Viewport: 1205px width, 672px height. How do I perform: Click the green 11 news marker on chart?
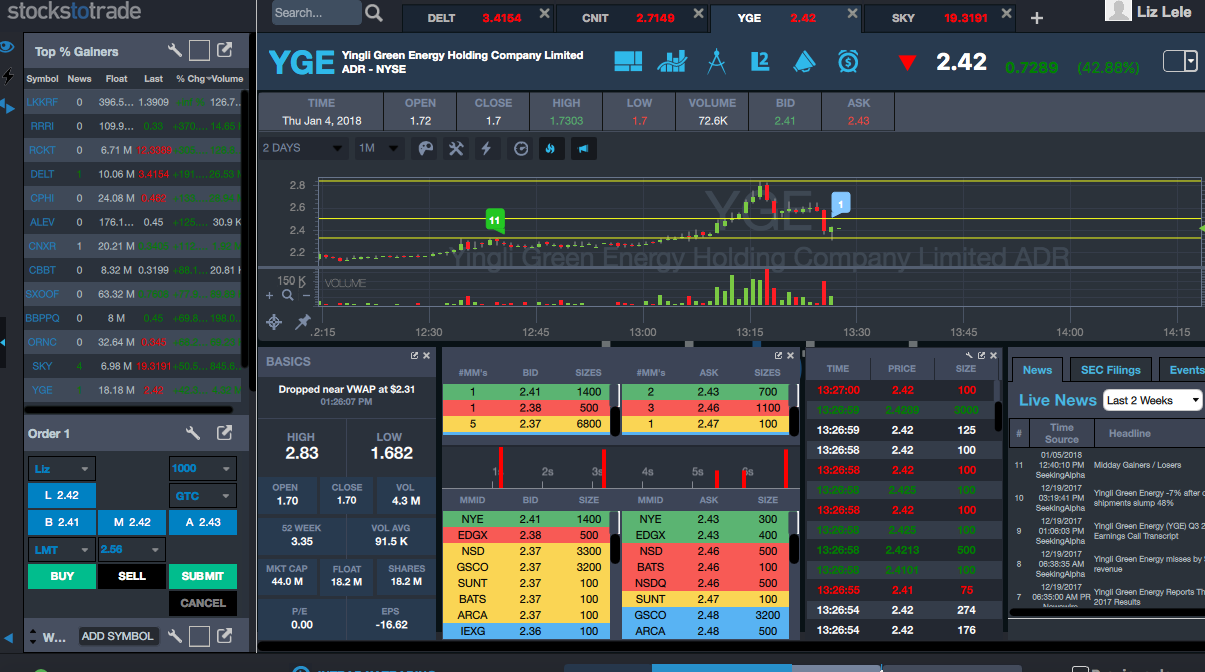point(493,220)
